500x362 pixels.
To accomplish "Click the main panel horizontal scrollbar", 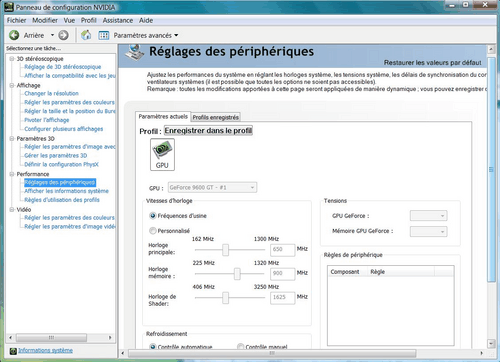I will coord(272,353).
